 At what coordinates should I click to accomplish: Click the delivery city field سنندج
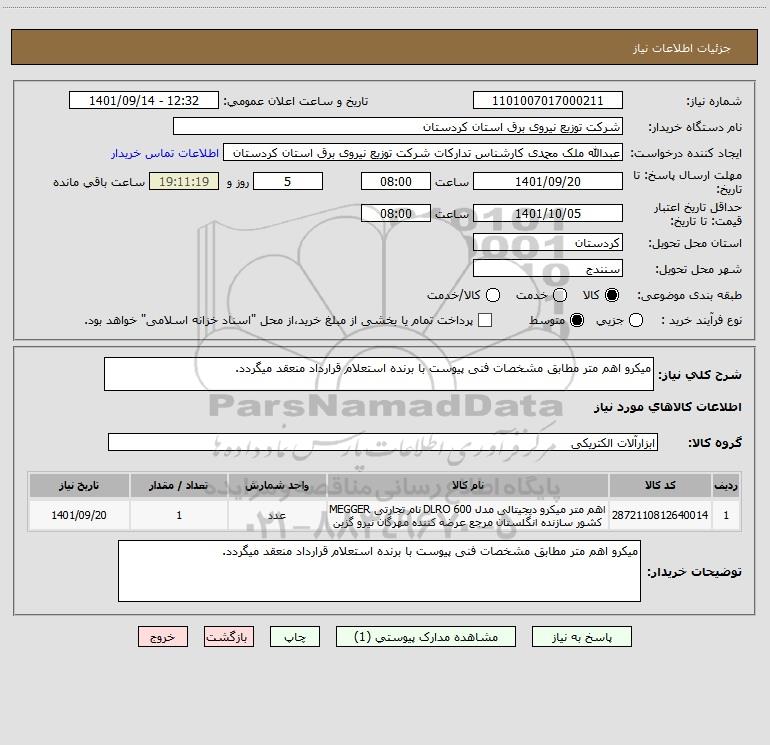pos(548,268)
